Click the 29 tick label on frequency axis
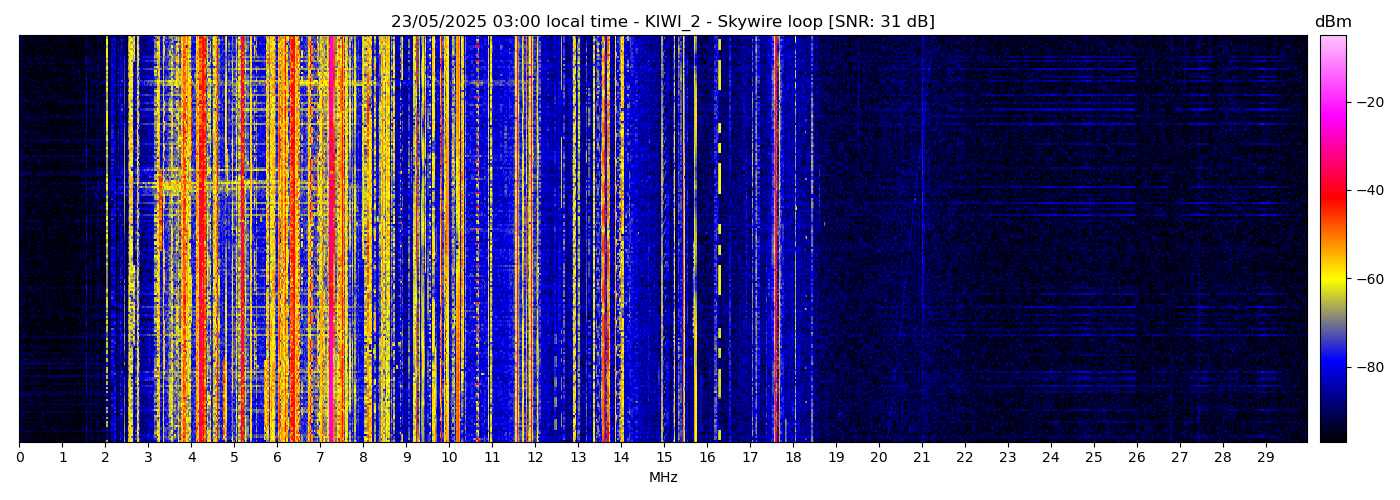The height and width of the screenshot is (500, 1400). point(1265,458)
